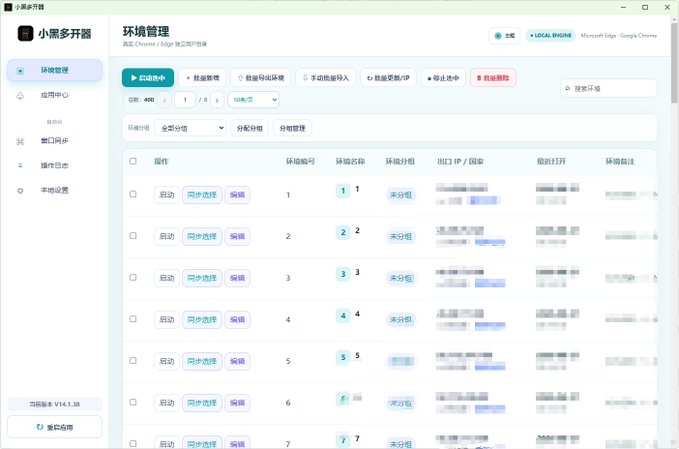Click 手动批量导入 import button
Screen dimensions: 679x449
pos(326,78)
